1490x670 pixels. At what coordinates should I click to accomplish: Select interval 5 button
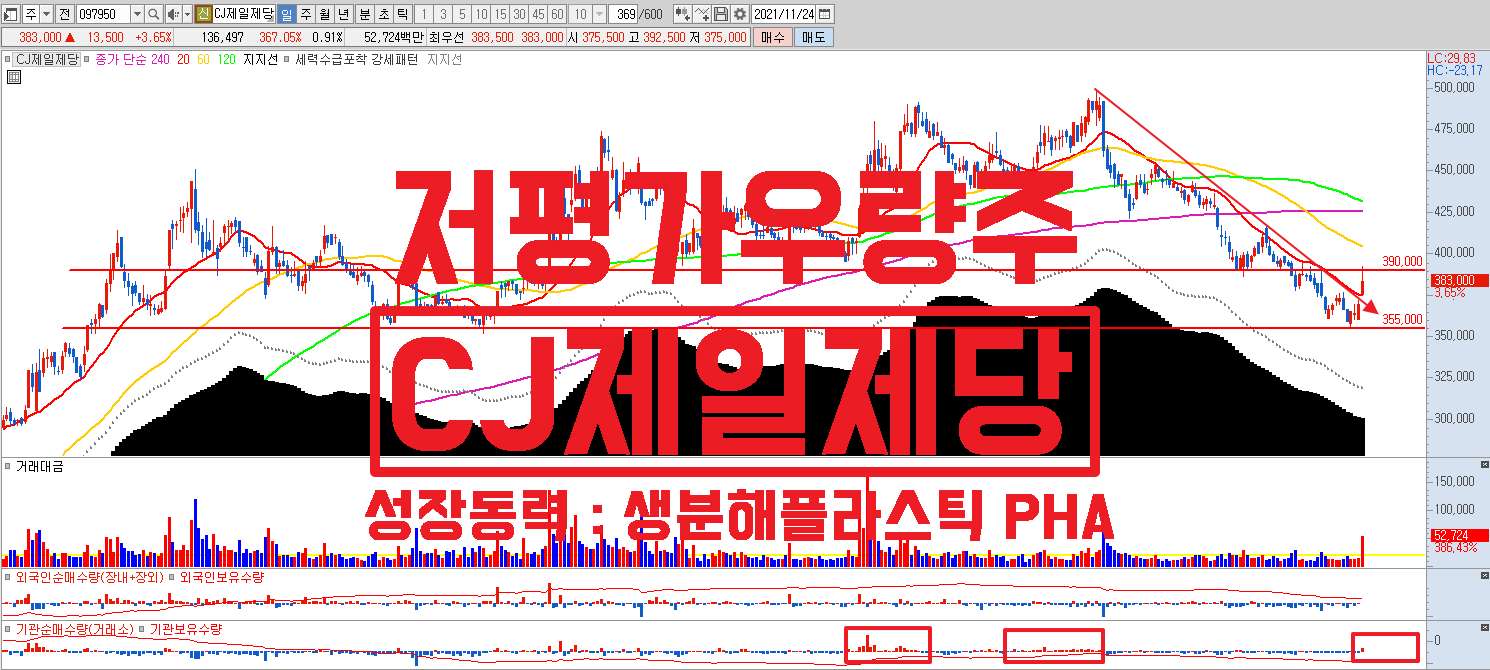[461, 14]
